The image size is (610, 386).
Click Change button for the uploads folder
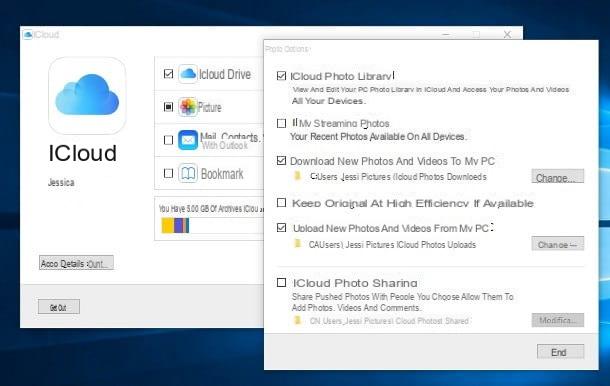[557, 244]
